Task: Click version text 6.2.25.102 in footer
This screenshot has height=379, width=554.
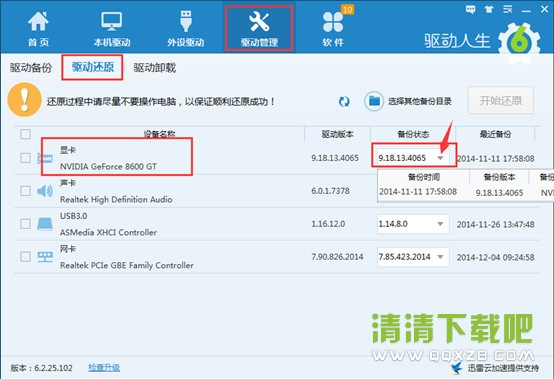Action: pyautogui.click(x=53, y=368)
